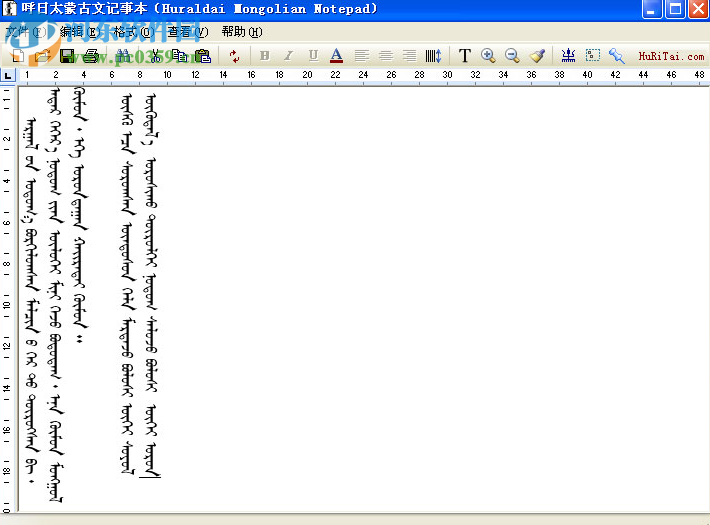This screenshot has height=525, width=710.
Task: Click the application icon in the title bar
Action: (x=9, y=9)
